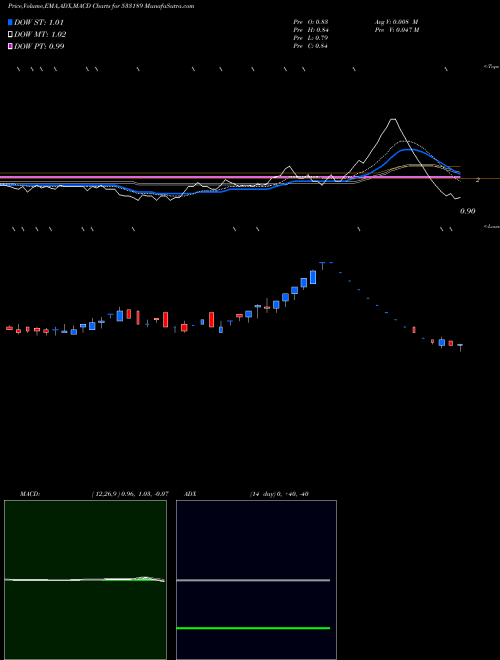Click the dark blue ADX chart panel

point(256,580)
